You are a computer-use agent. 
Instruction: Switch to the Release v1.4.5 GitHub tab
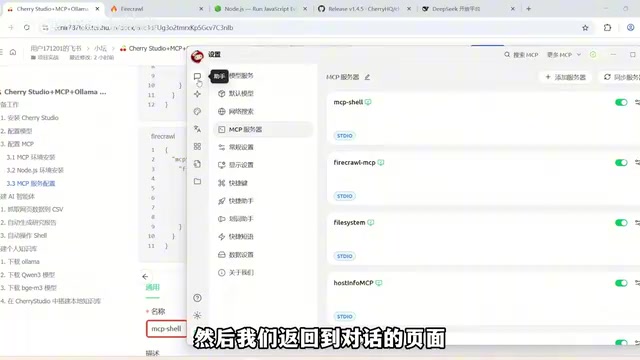[x=364, y=9]
